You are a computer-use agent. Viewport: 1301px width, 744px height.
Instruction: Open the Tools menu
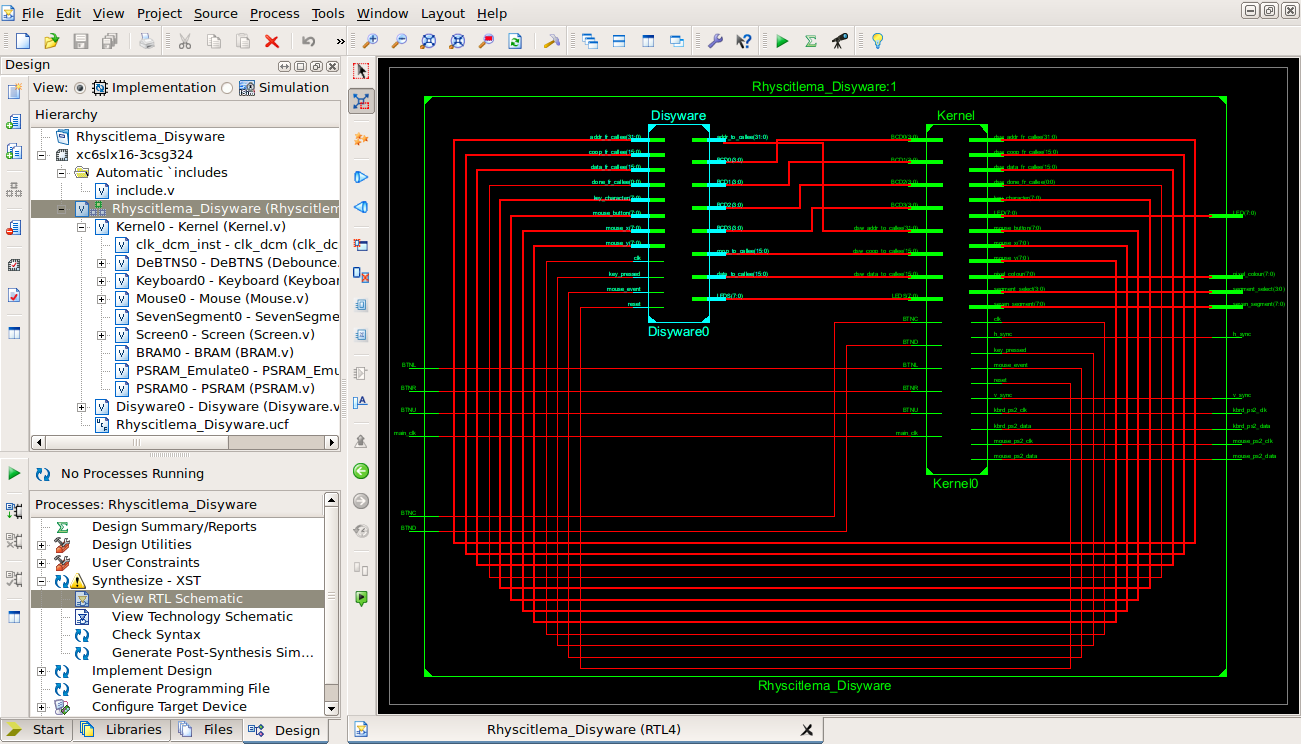click(x=328, y=13)
